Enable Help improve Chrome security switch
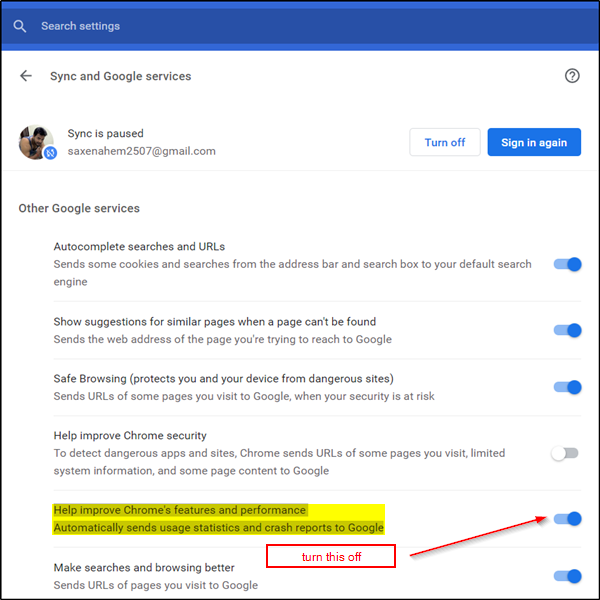The height and width of the screenshot is (600, 600). tap(564, 453)
